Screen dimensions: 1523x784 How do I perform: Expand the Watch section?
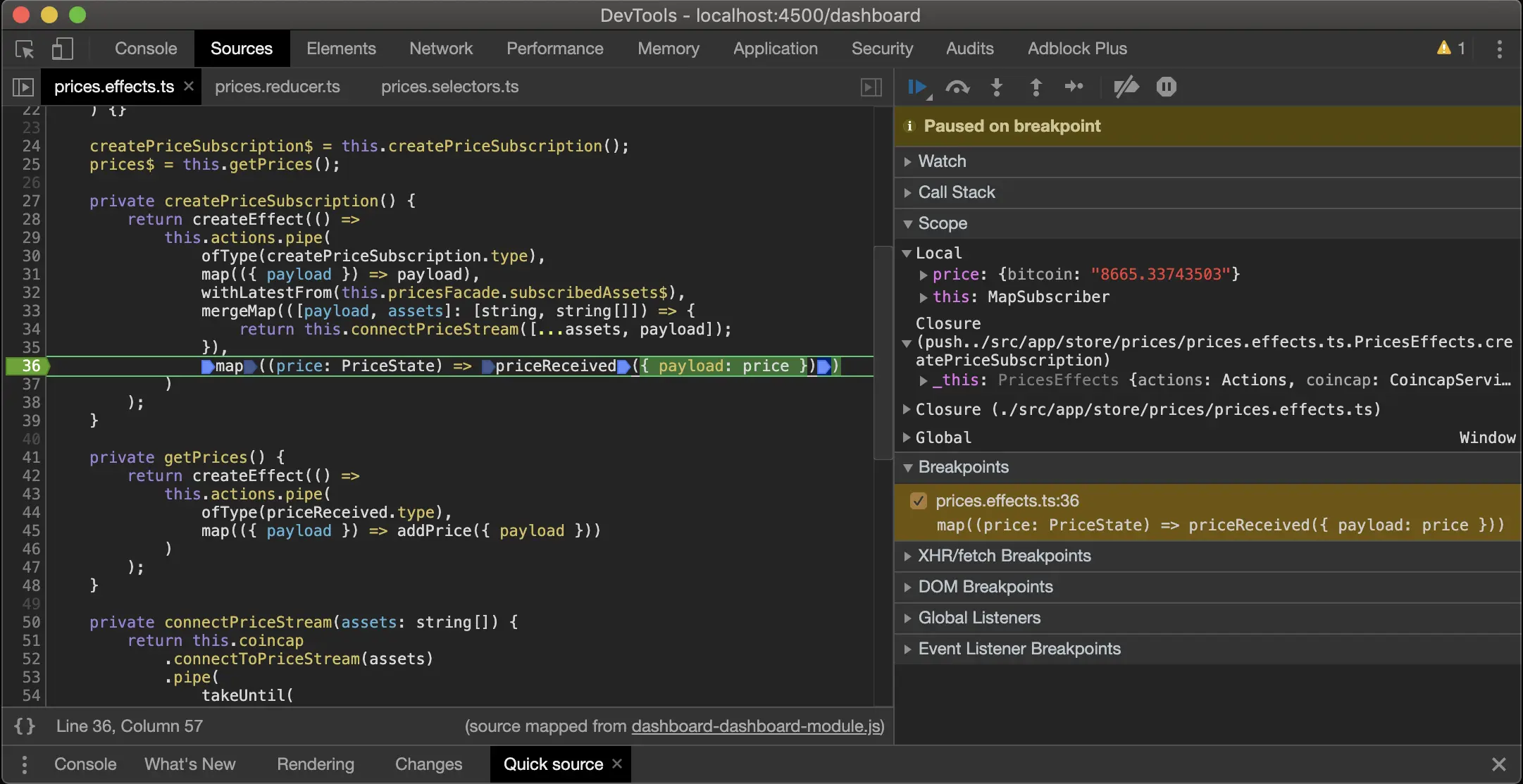pyautogui.click(x=942, y=161)
